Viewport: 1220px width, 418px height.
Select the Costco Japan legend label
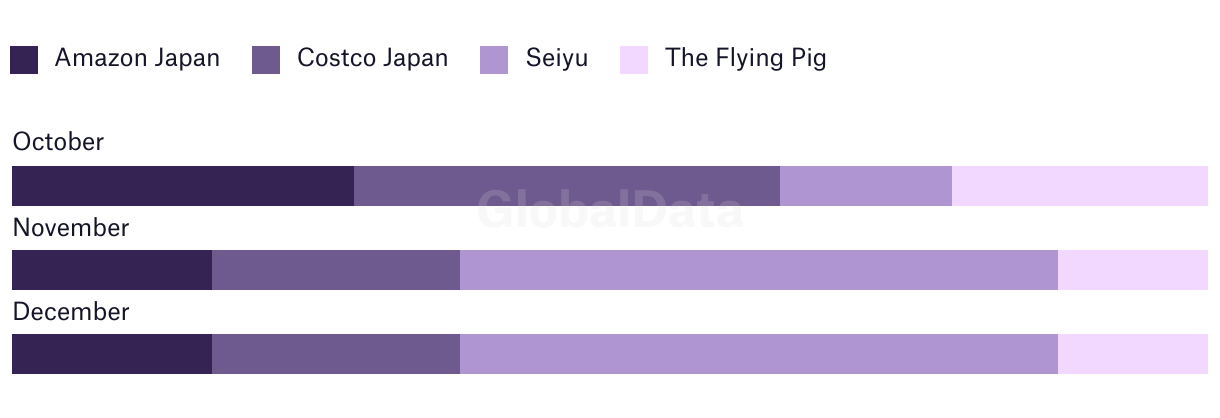point(372,58)
